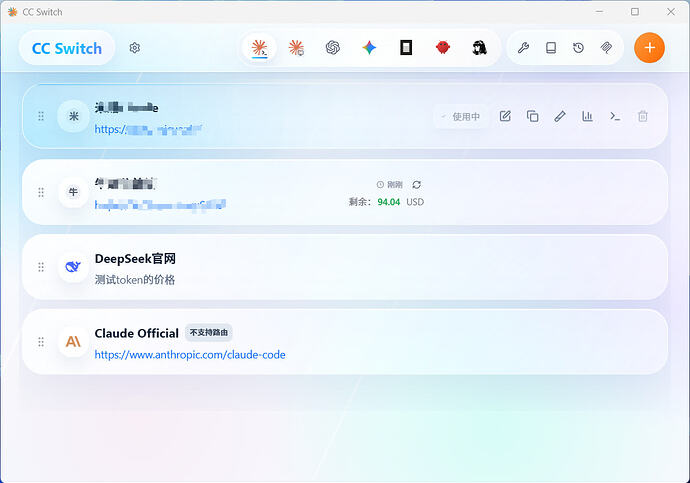
Task: Select the red lobster app tab
Action: tap(443, 48)
